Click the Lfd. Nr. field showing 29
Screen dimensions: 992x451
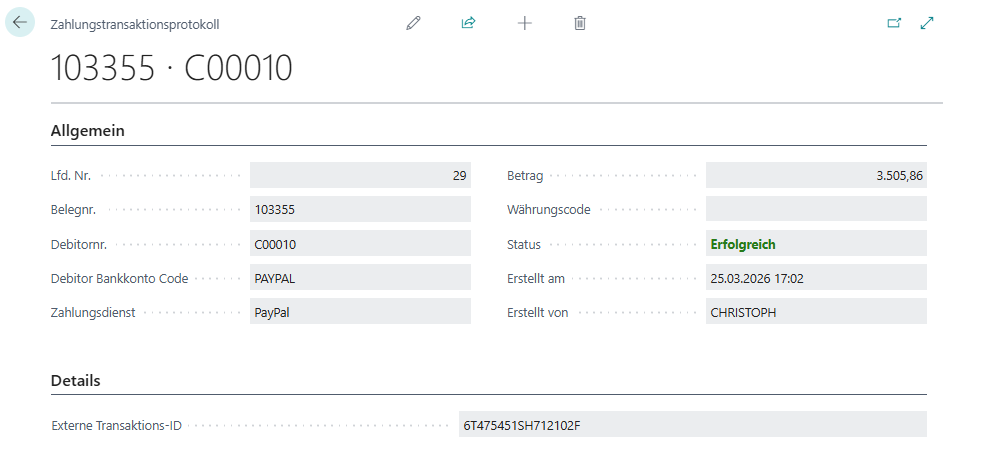pyautogui.click(x=360, y=176)
